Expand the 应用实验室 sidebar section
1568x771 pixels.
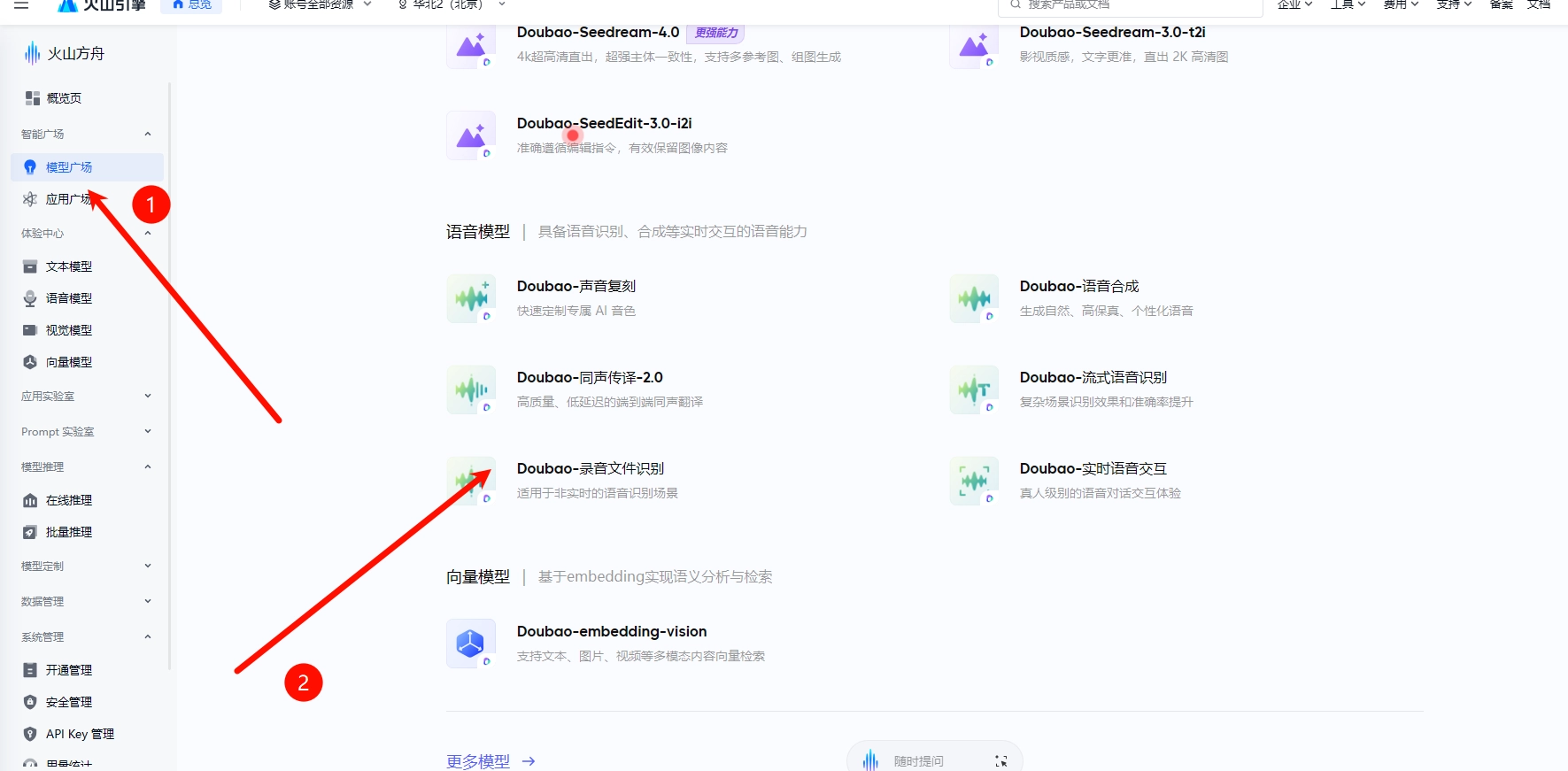pos(148,397)
